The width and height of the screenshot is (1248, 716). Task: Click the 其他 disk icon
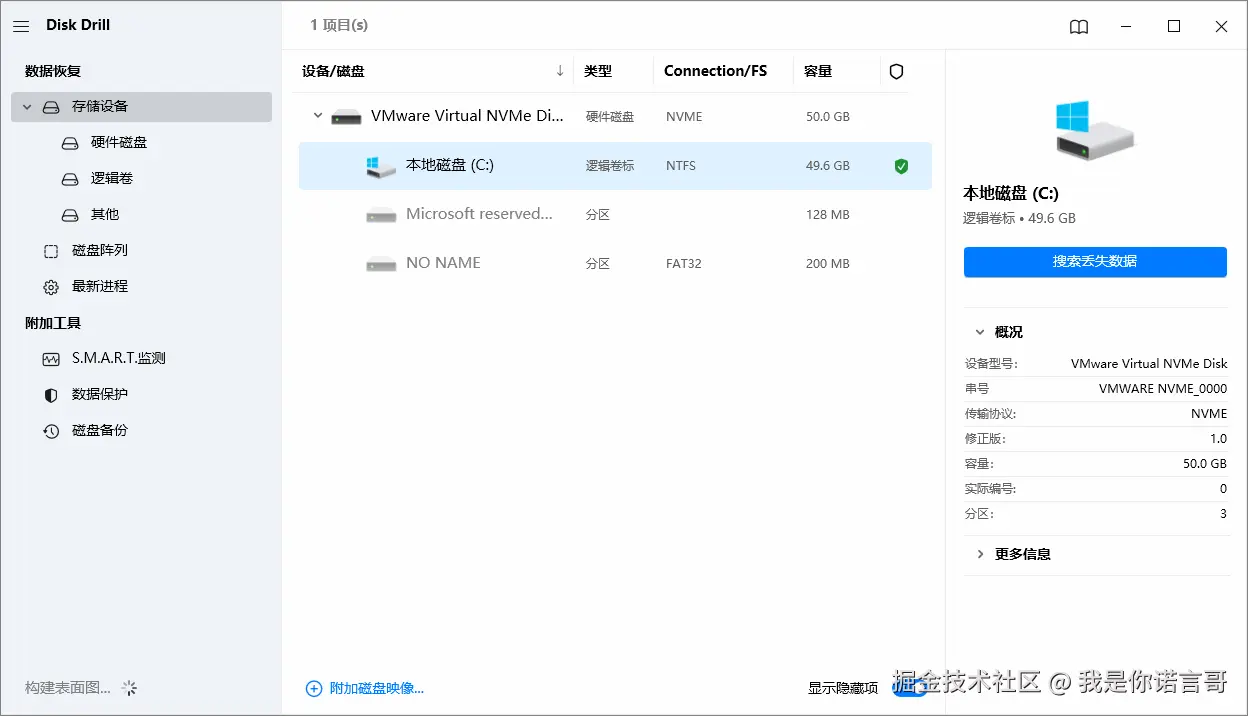pos(70,215)
